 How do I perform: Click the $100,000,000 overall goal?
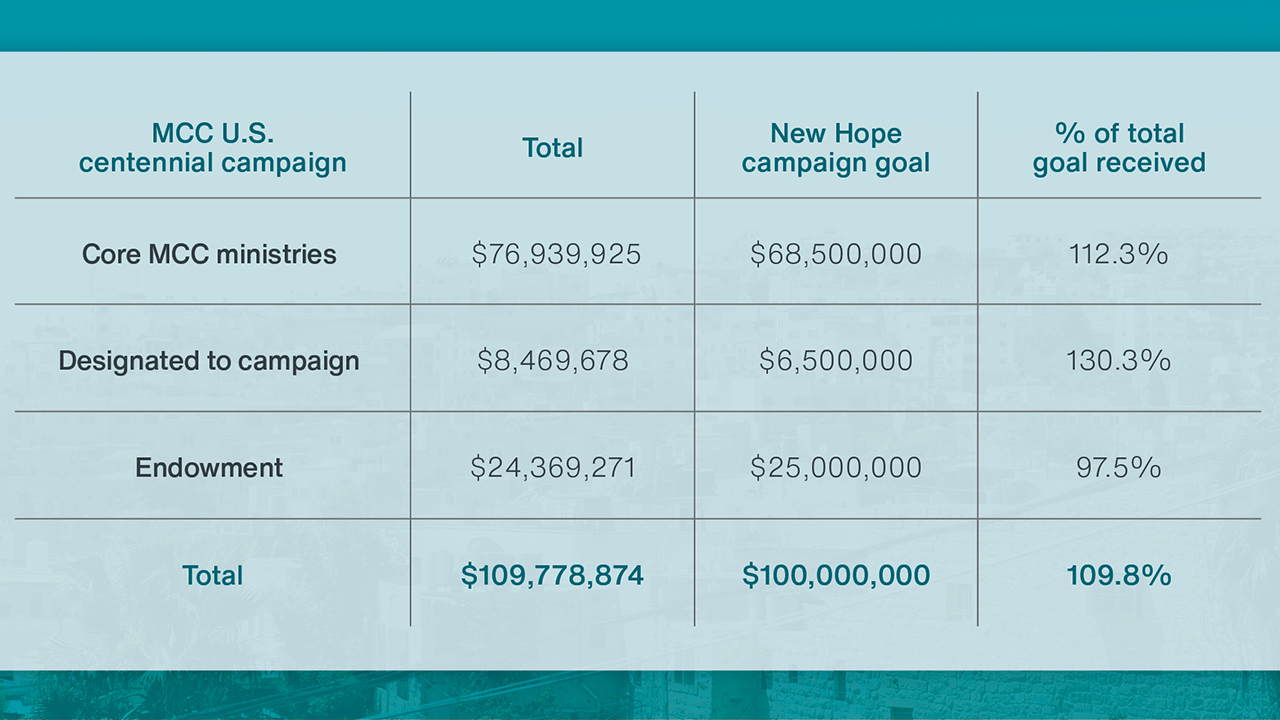coord(836,575)
